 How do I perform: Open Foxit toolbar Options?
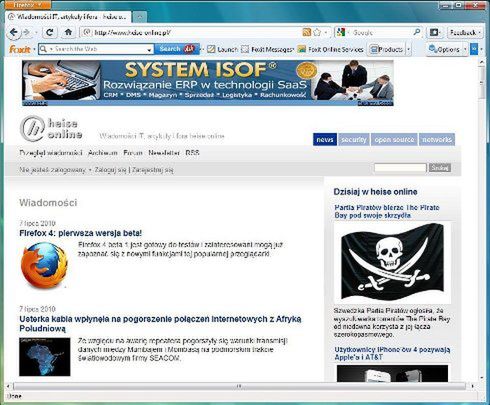click(444, 49)
